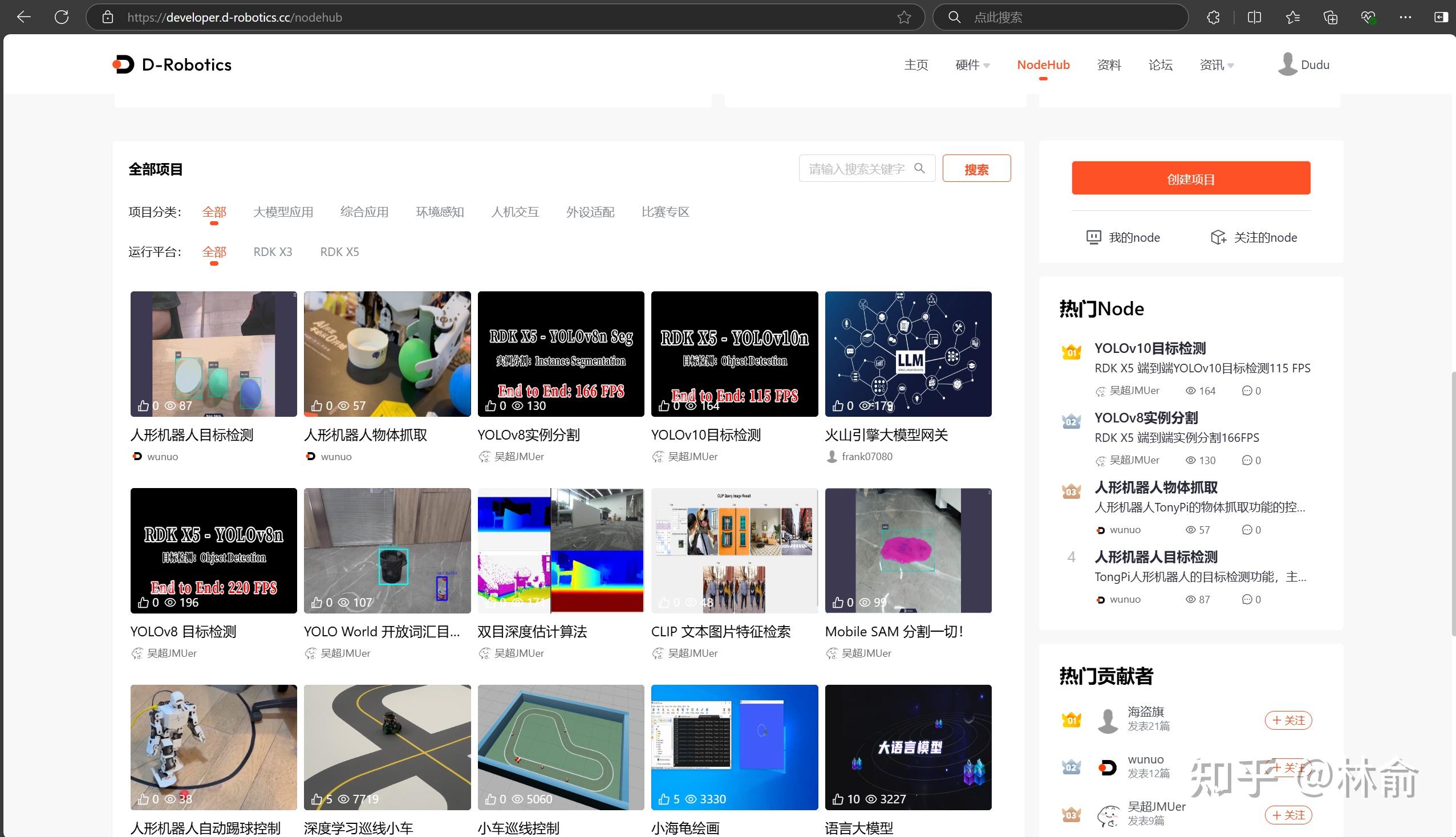Click the thumbs-up icon on 人形机器人目标检测 card
The image size is (1456, 837).
[x=144, y=405]
